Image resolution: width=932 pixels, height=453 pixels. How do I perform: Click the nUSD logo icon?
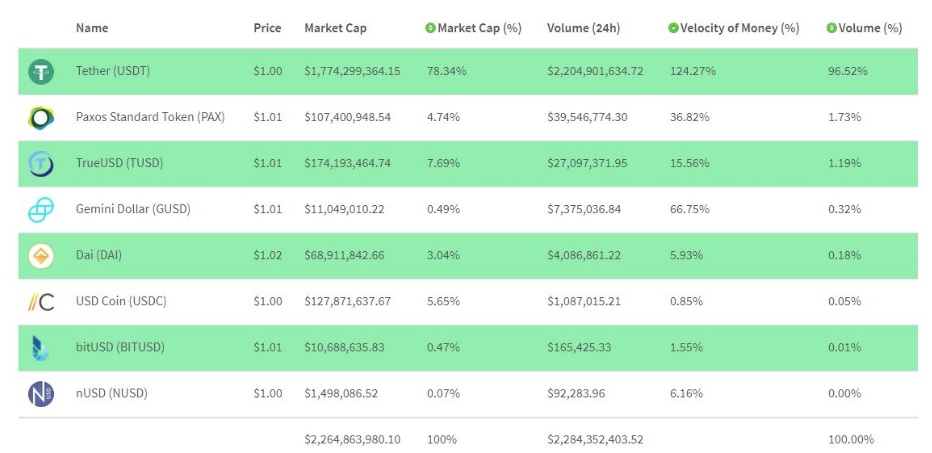41,394
